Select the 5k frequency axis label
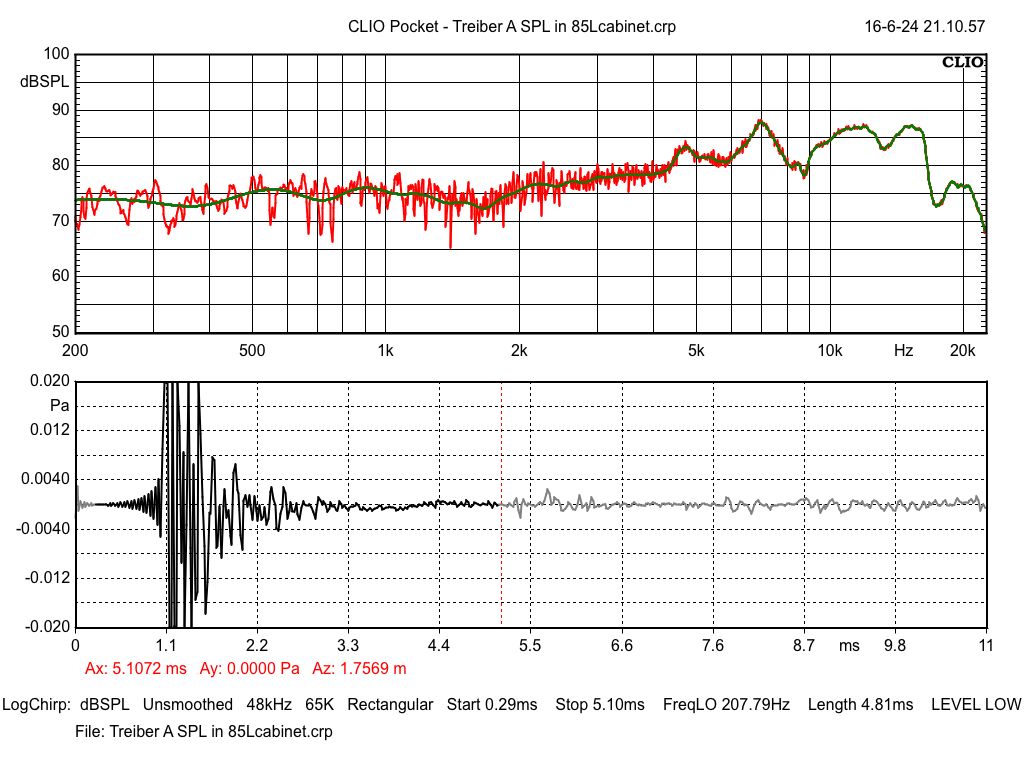The width and height of the screenshot is (1024, 768). click(696, 351)
